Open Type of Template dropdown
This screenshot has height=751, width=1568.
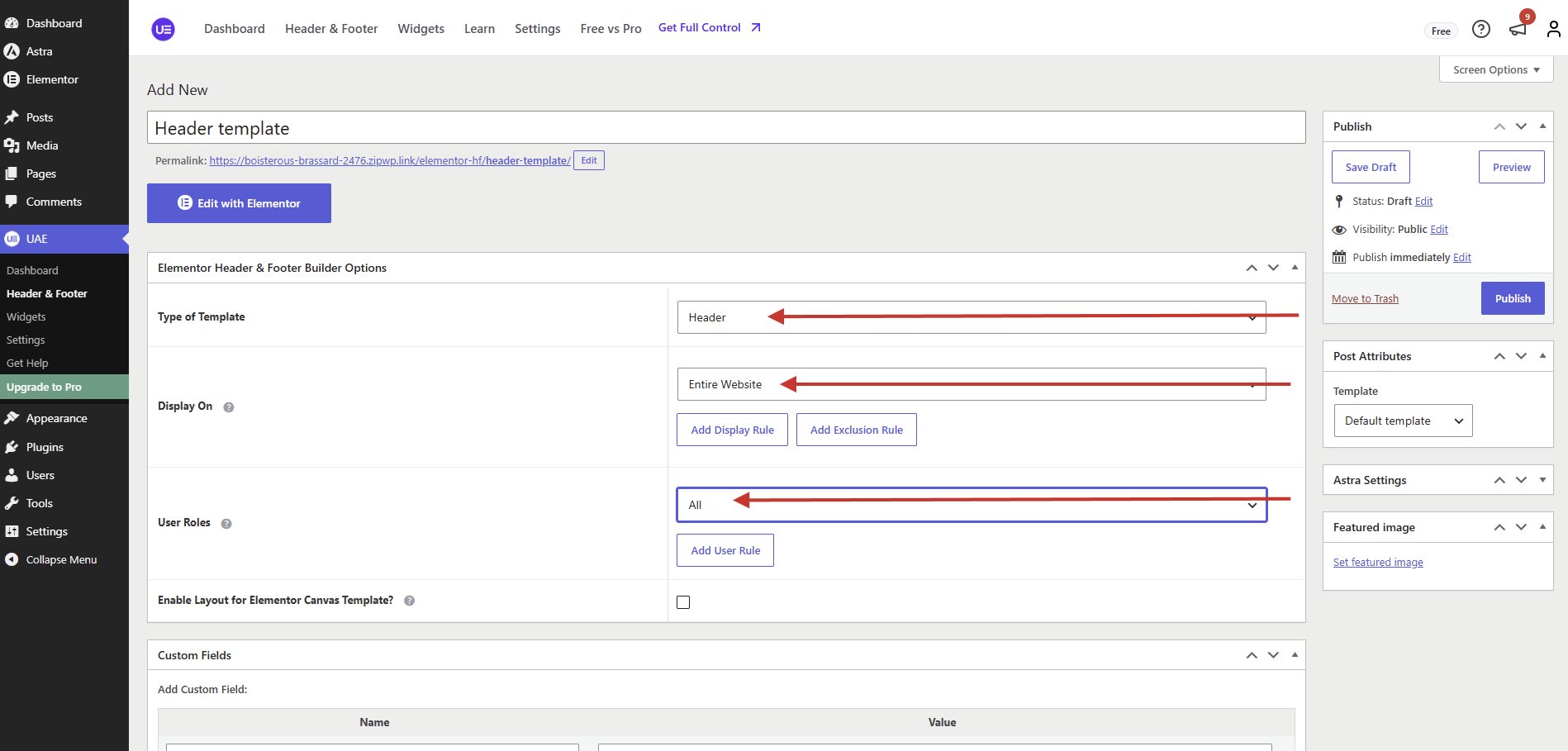click(972, 317)
